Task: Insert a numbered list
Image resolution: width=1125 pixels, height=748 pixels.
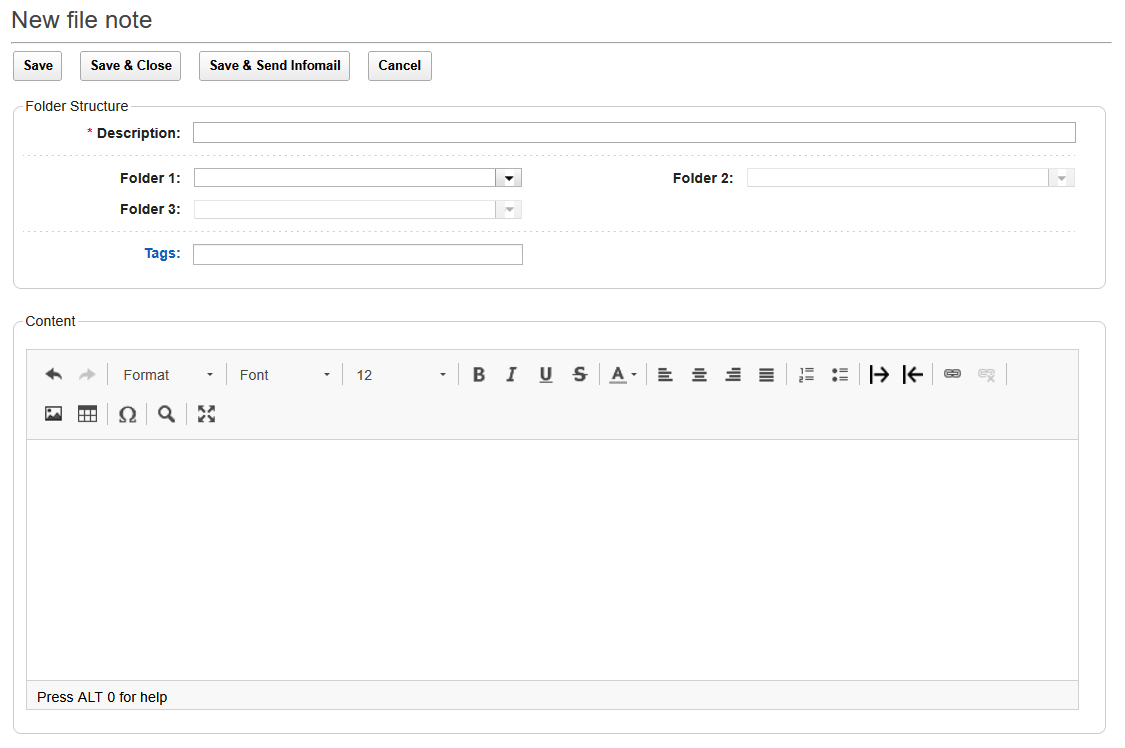Action: point(806,375)
